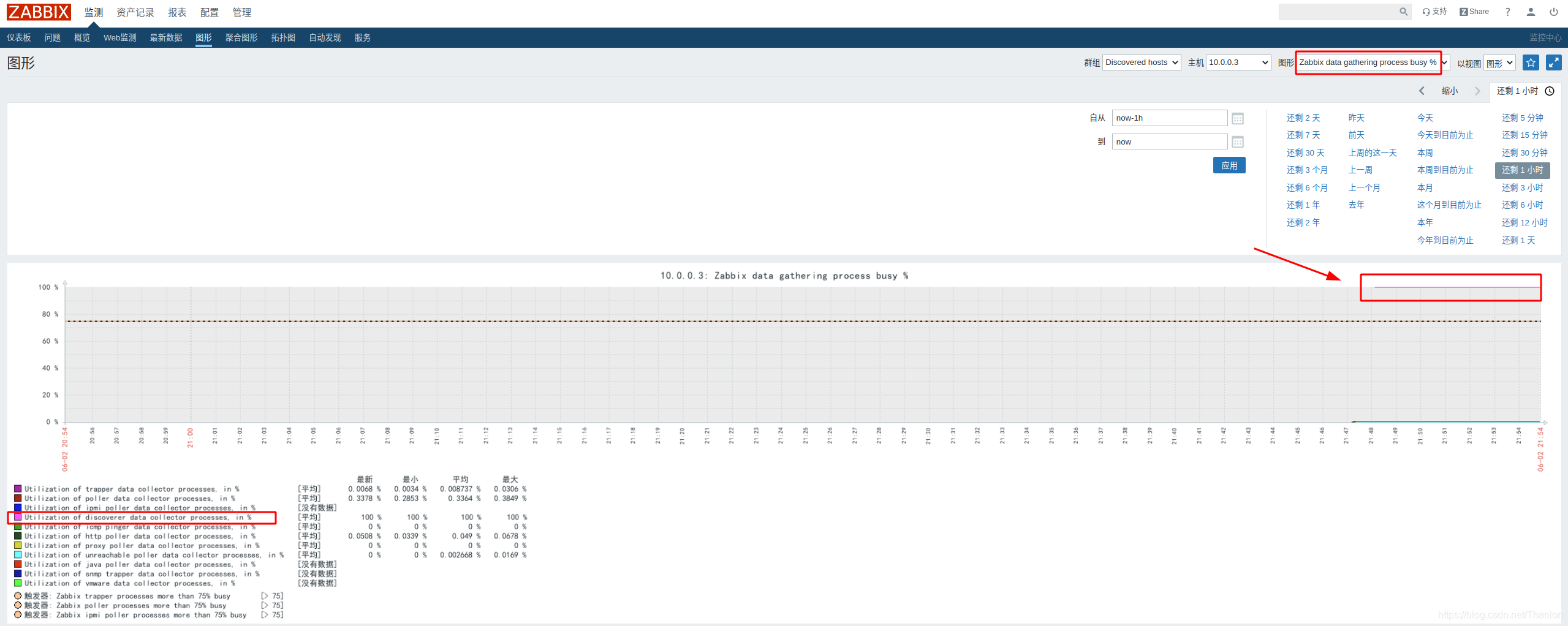Open the Configuration main menu
Viewport: 1568px width, 626px height.
210,12
